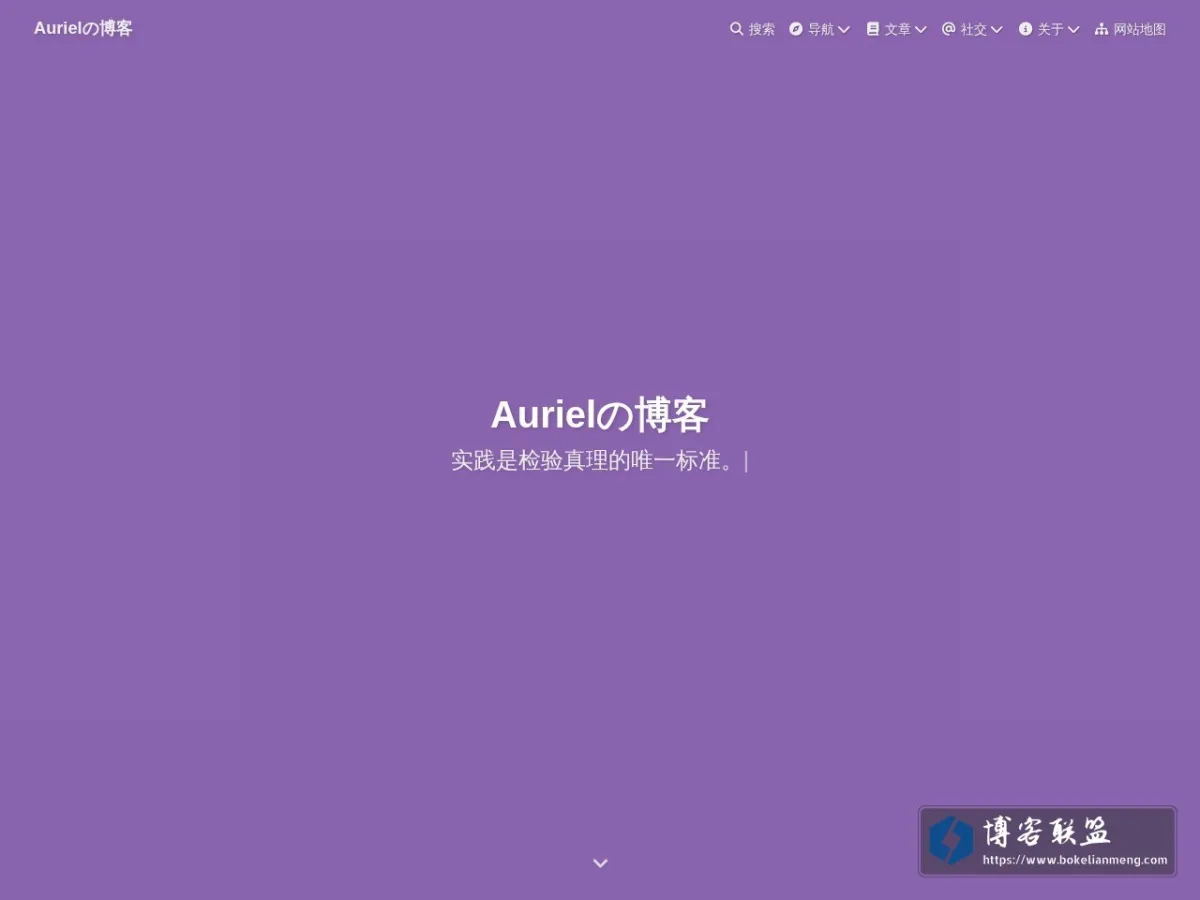
Task: Click the large centered Aurielの博客 heading
Action: pyautogui.click(x=600, y=415)
